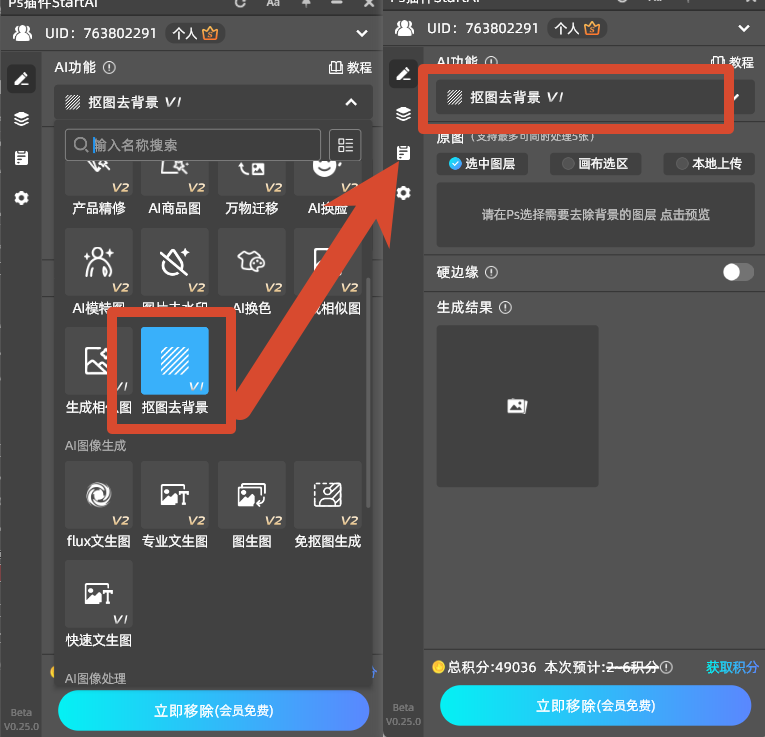Open settings gear in left panel sidebar
The height and width of the screenshot is (737, 765).
21,198
